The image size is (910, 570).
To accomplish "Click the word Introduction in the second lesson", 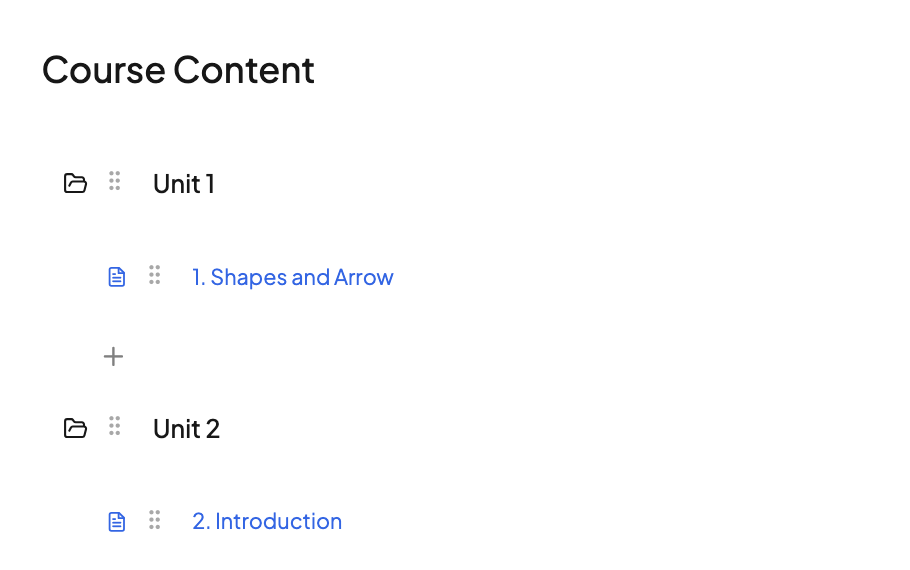I will (x=278, y=521).
